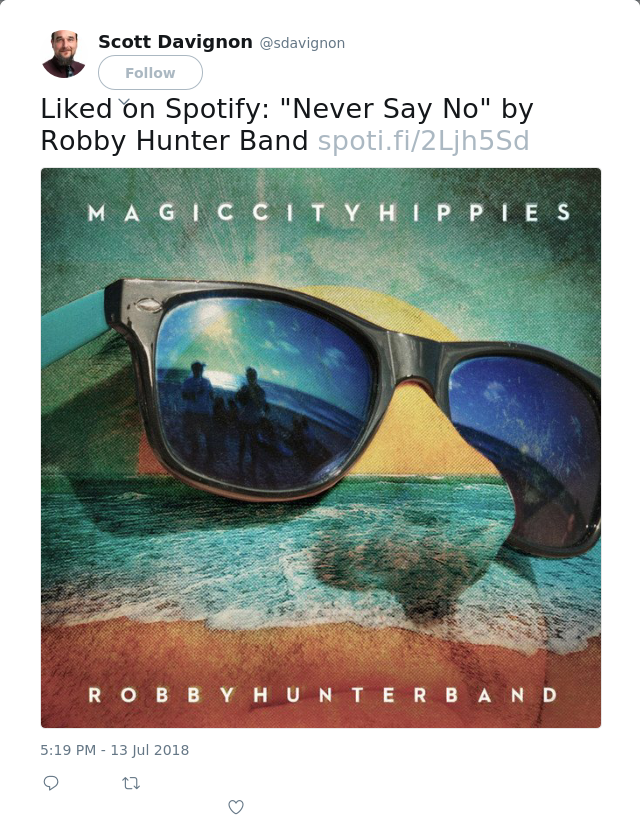Follow Scott Davignon with the Follow button
The image size is (640, 823).
click(150, 72)
